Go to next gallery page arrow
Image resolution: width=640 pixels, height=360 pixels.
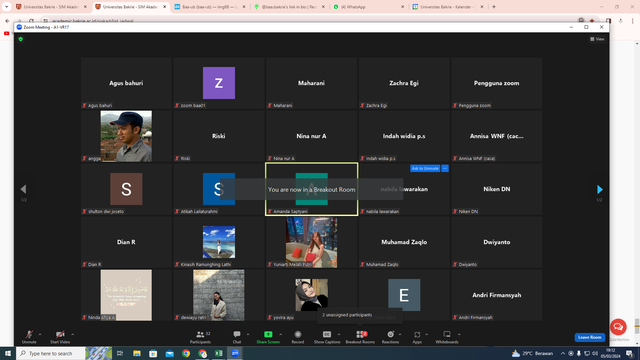(599, 189)
